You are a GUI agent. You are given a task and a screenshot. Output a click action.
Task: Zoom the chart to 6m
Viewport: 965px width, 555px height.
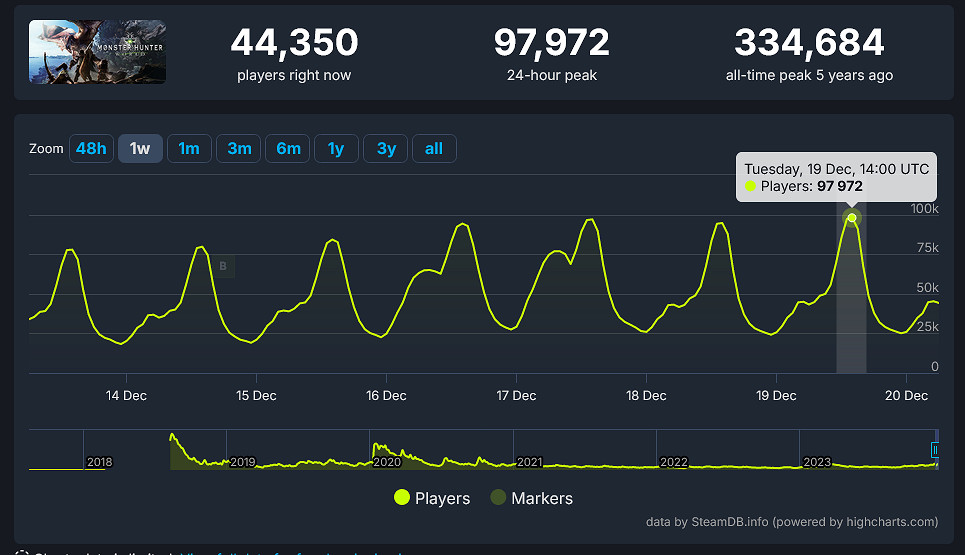click(x=288, y=149)
